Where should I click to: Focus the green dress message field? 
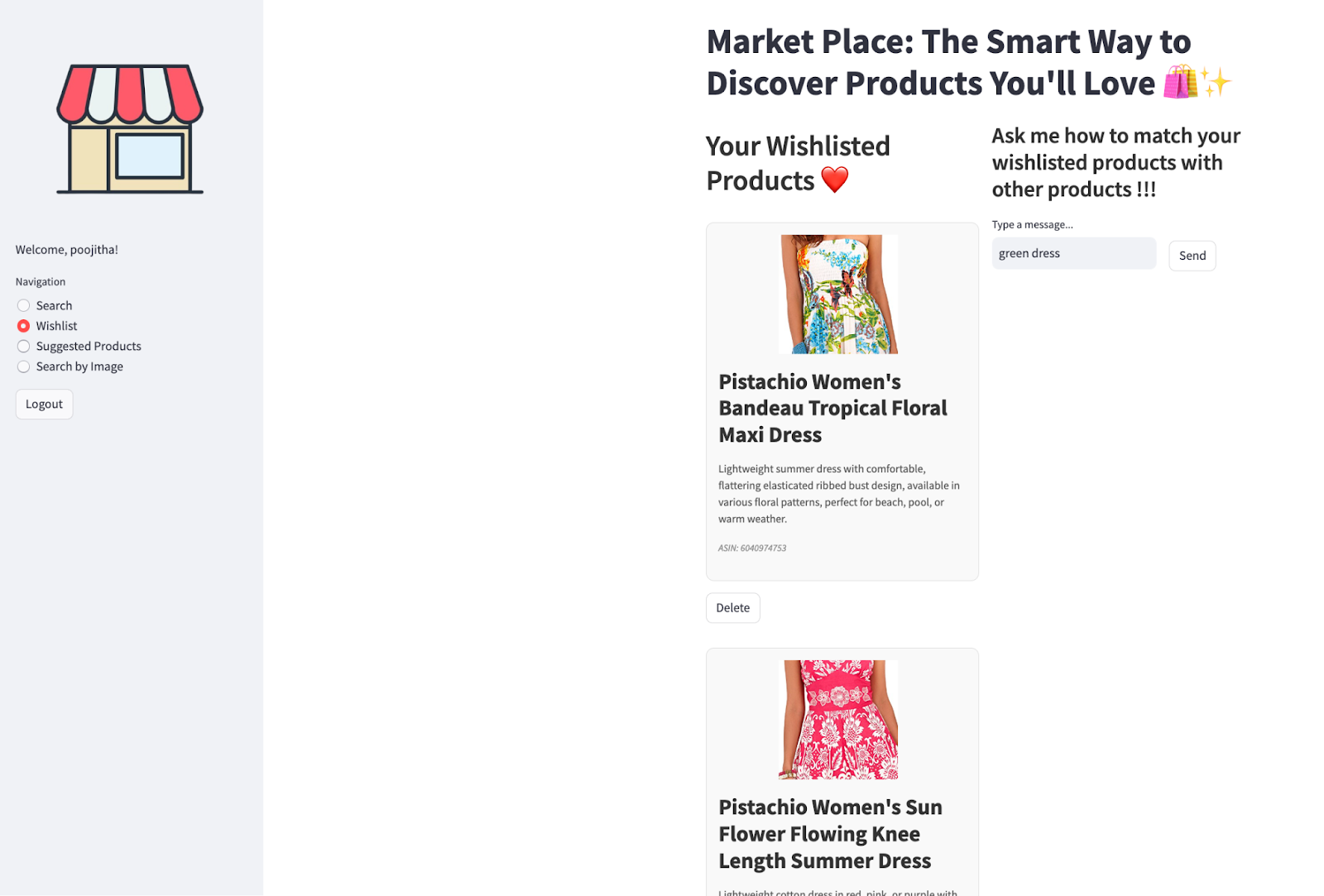point(1073,253)
